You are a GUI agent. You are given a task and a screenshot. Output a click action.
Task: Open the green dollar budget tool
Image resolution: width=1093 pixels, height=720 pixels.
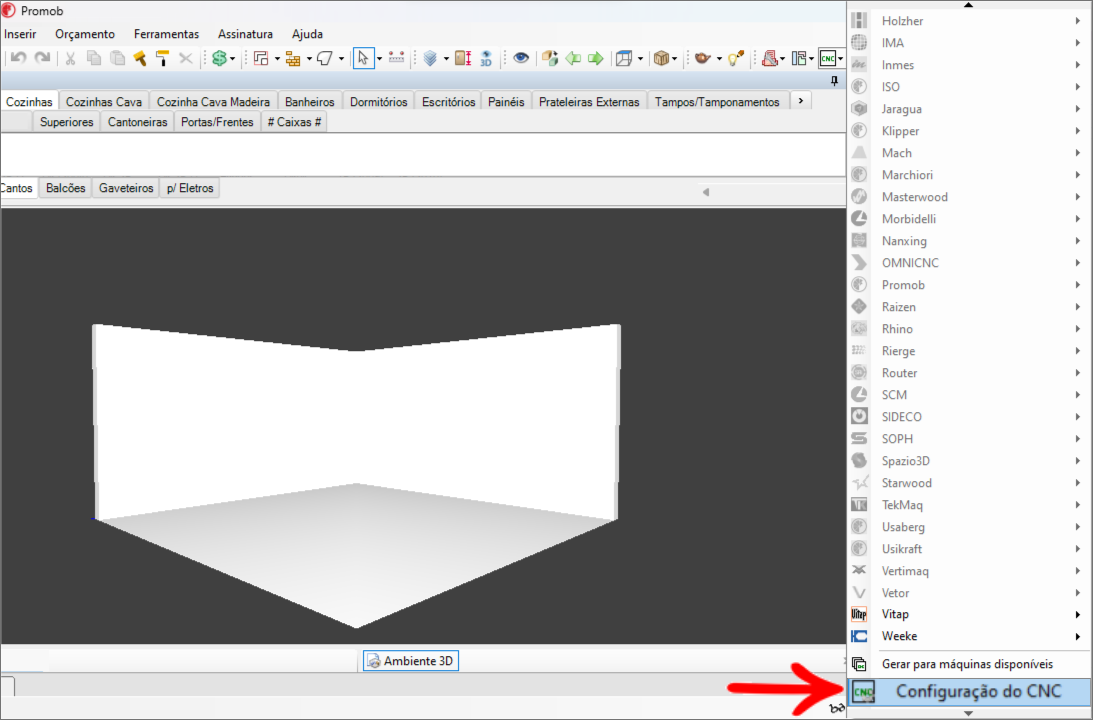[220, 59]
